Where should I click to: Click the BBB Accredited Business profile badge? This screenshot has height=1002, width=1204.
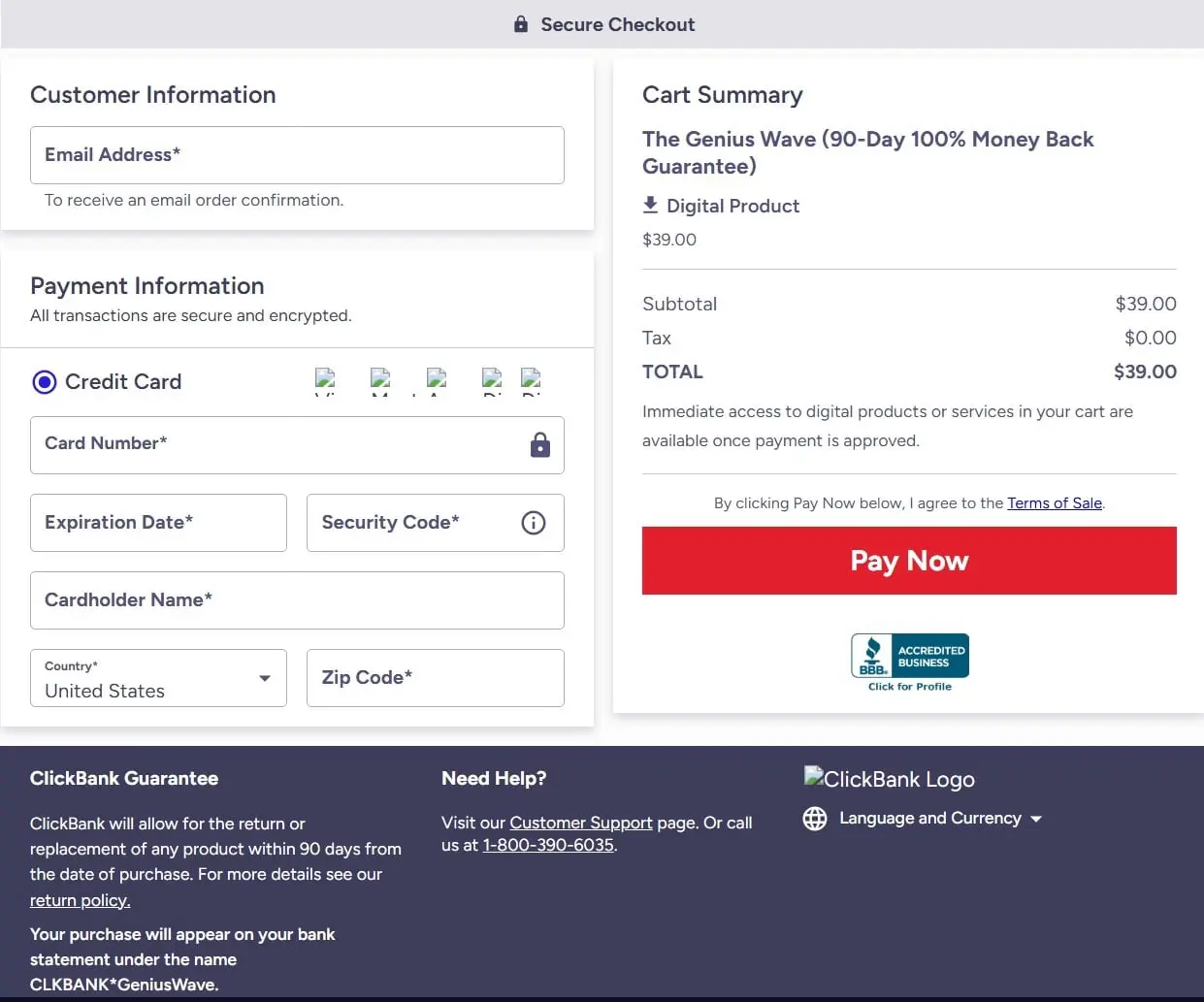[x=909, y=658]
